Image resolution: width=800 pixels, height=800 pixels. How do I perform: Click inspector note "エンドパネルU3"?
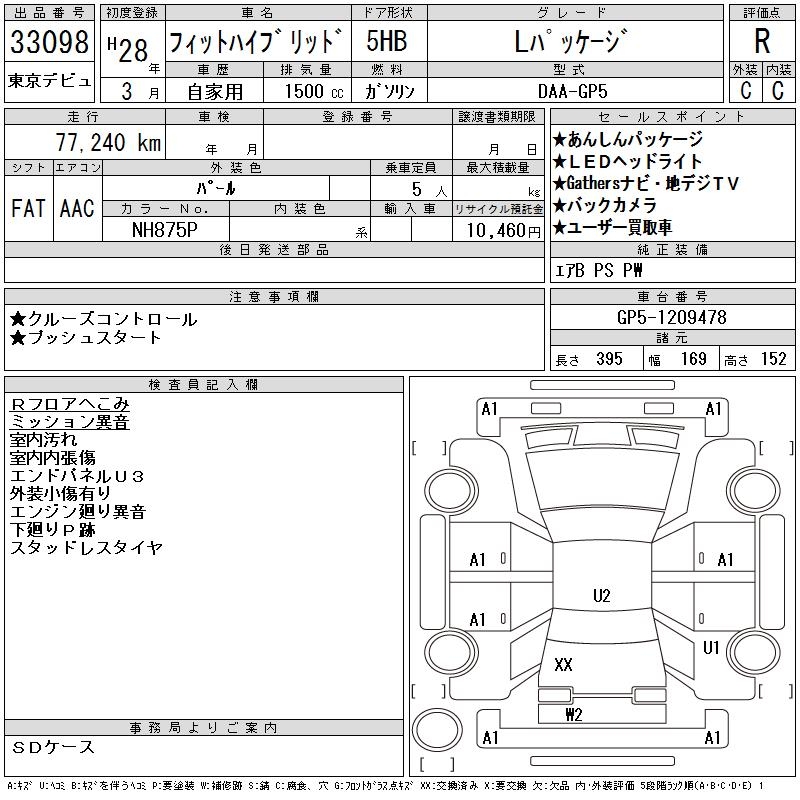pos(77,476)
